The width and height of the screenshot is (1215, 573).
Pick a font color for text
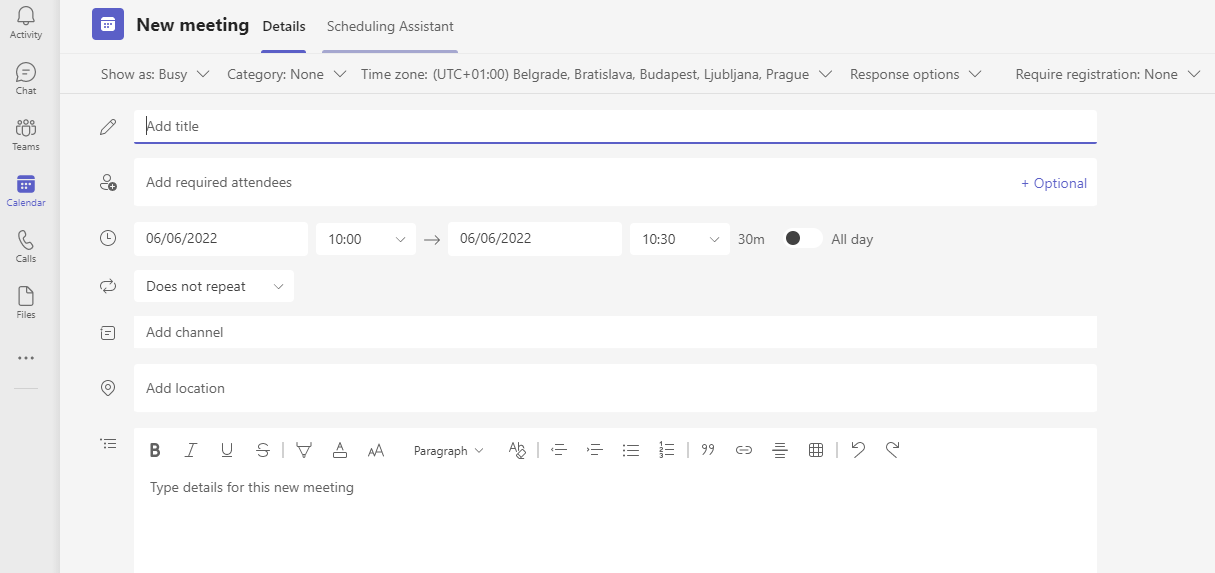click(x=340, y=450)
